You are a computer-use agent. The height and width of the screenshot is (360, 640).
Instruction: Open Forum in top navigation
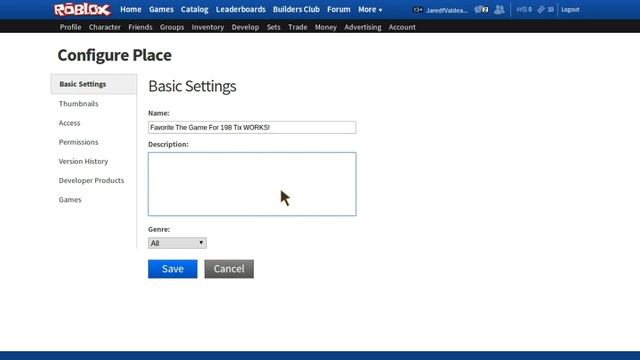pyautogui.click(x=338, y=9)
